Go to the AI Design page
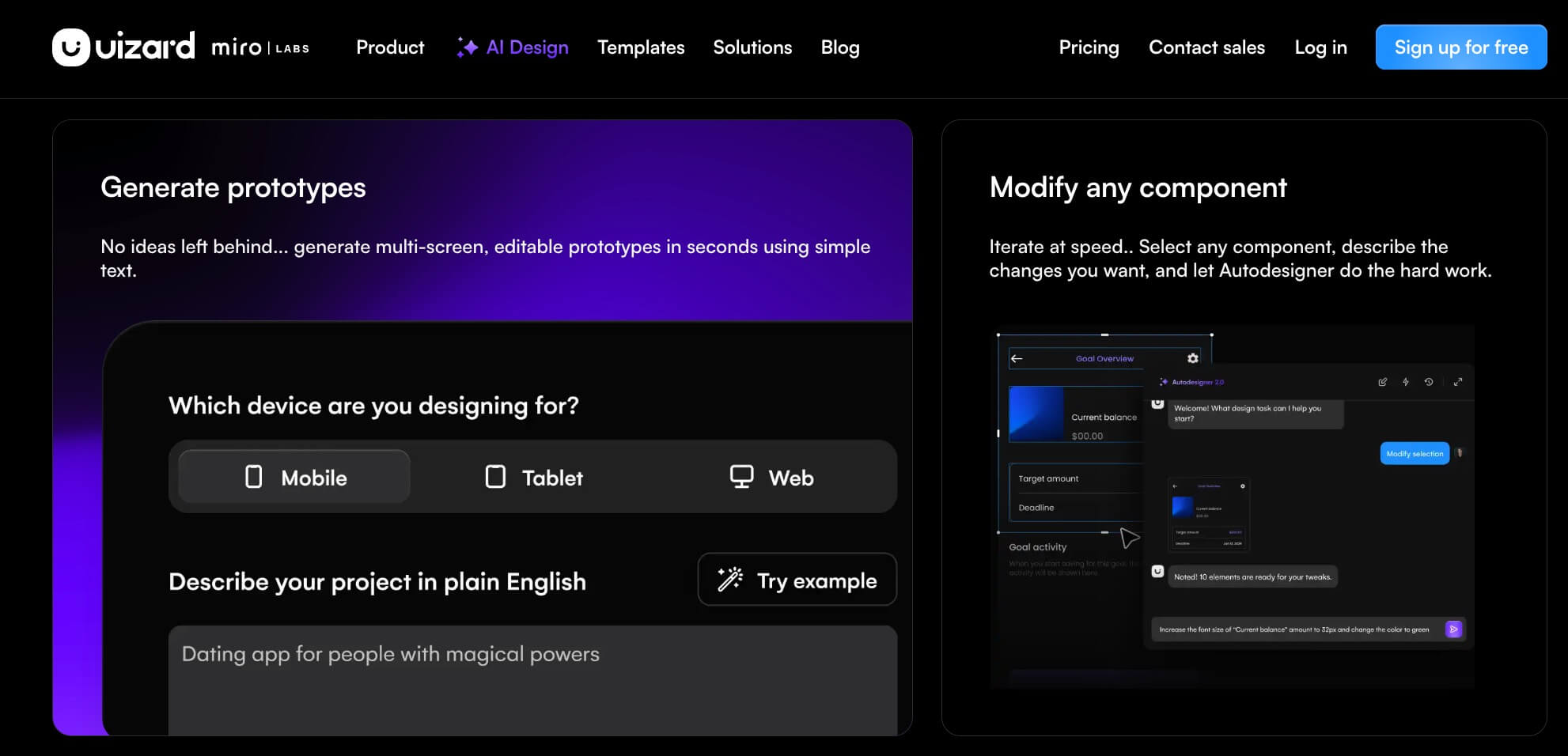This screenshot has height=756, width=1568. click(513, 47)
